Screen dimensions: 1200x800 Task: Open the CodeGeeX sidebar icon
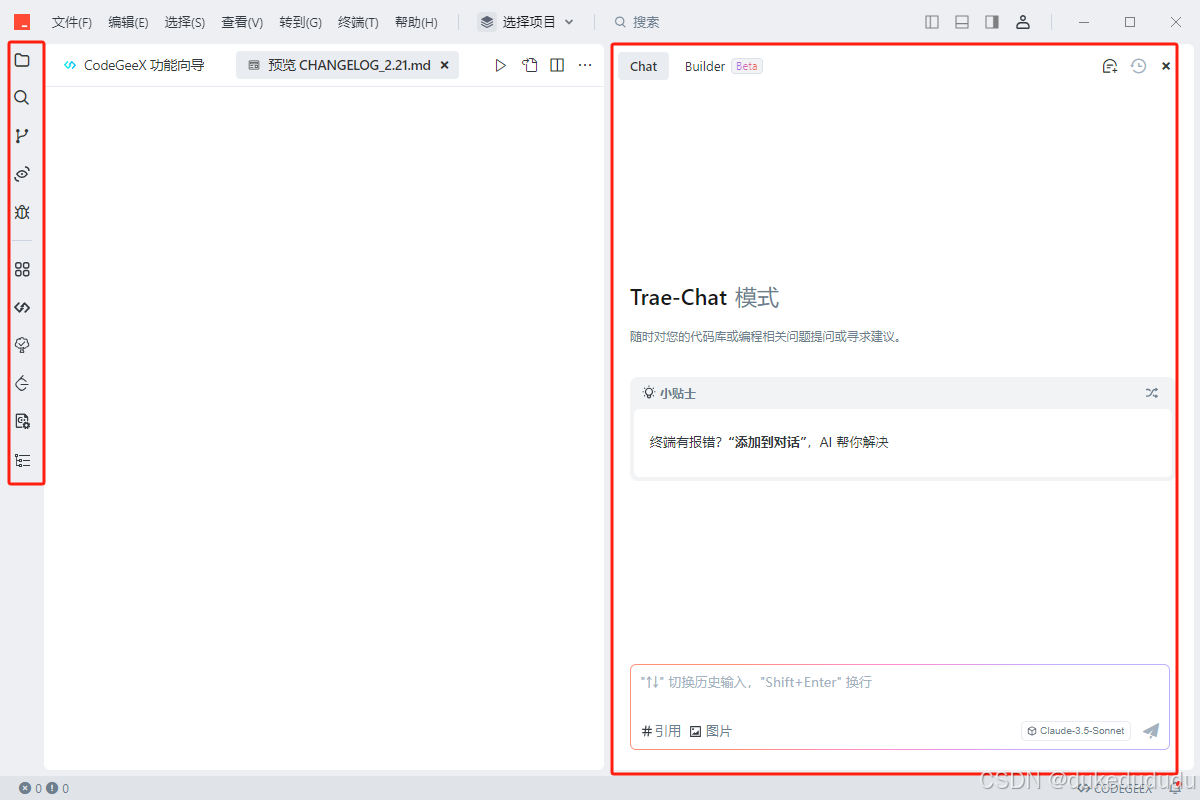[x=22, y=307]
